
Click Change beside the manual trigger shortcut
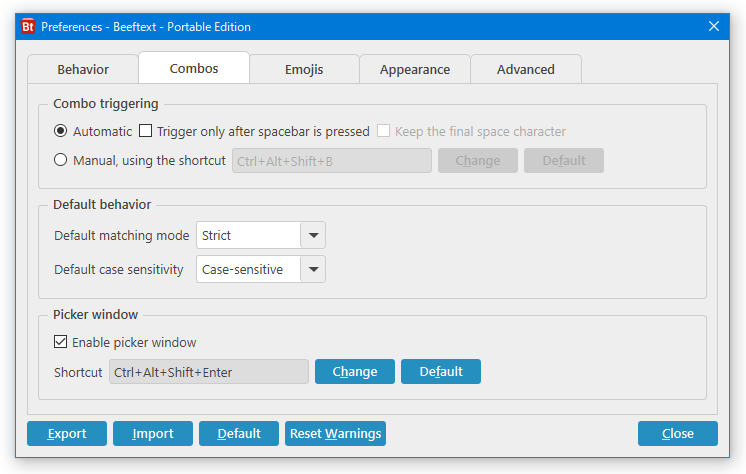point(478,161)
